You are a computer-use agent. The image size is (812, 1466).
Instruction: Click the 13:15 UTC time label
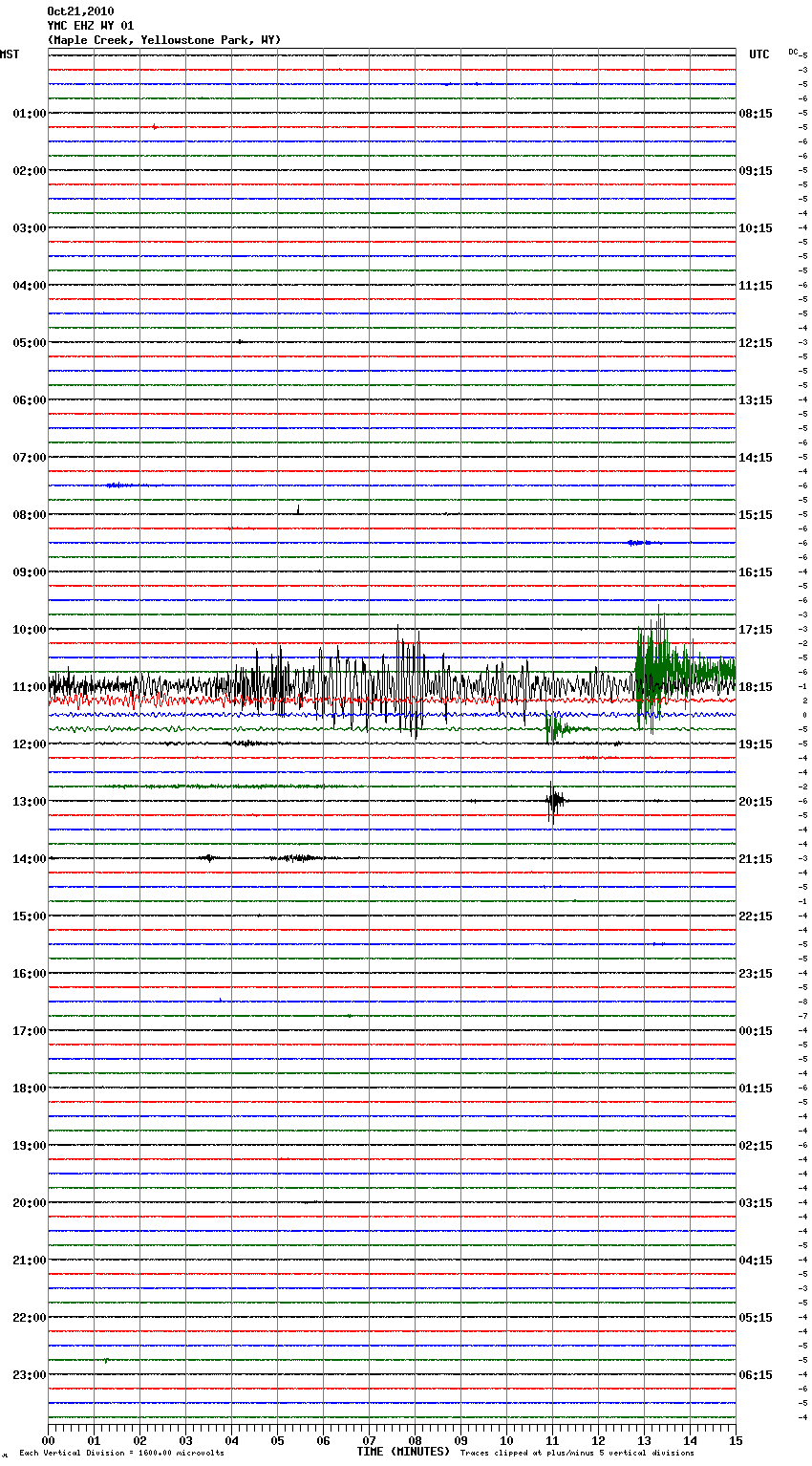pos(756,400)
